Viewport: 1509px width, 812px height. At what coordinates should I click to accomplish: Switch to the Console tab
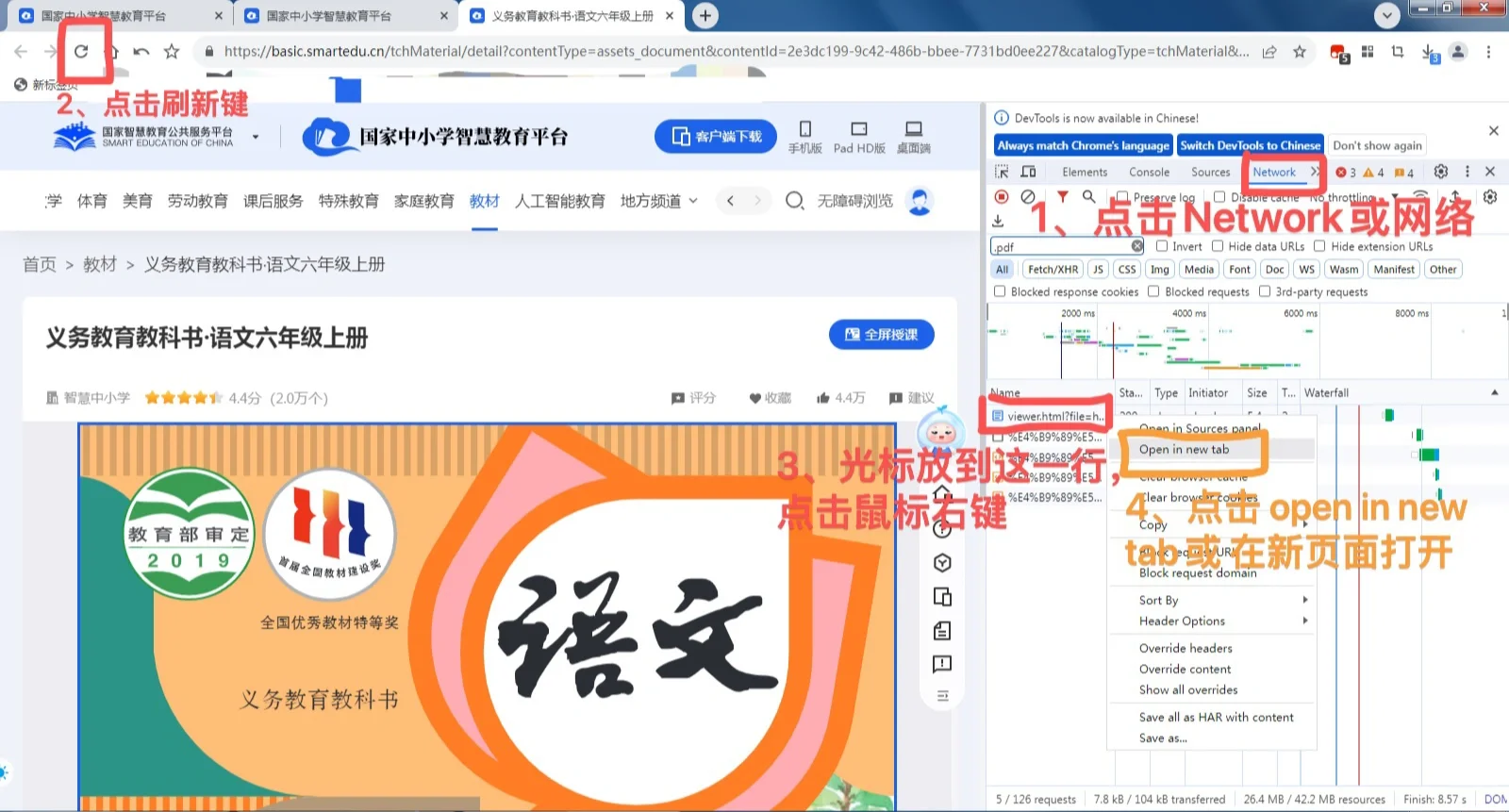[1149, 172]
